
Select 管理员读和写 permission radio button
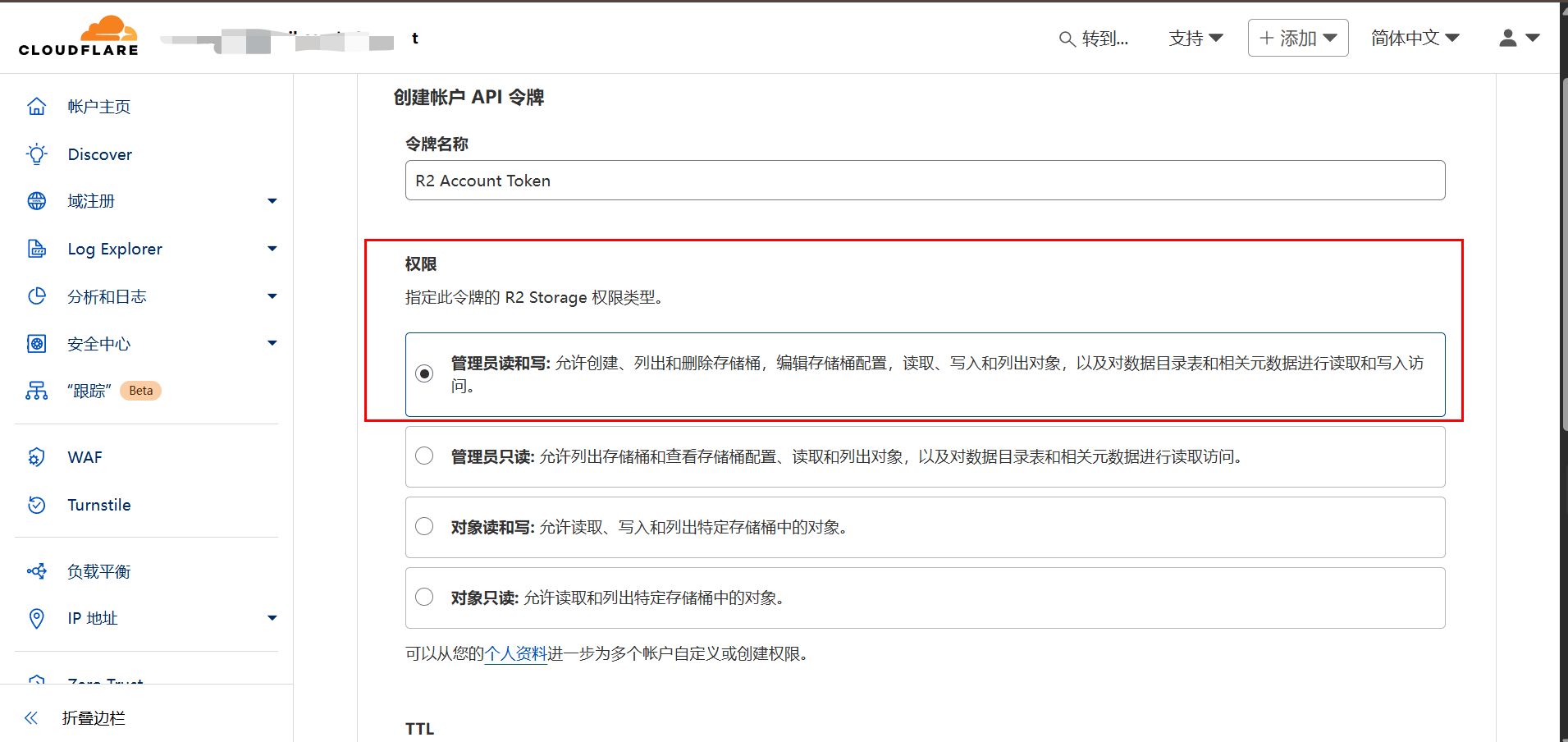(424, 374)
